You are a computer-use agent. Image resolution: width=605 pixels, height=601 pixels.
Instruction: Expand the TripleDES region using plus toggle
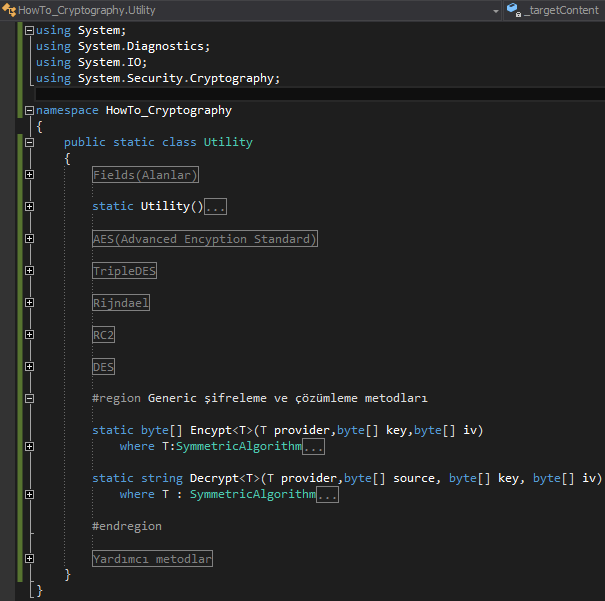29,270
